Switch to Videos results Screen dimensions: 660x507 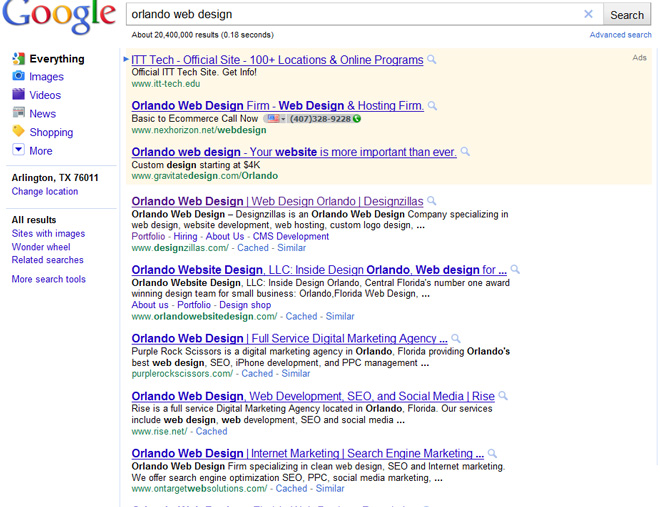(45, 95)
